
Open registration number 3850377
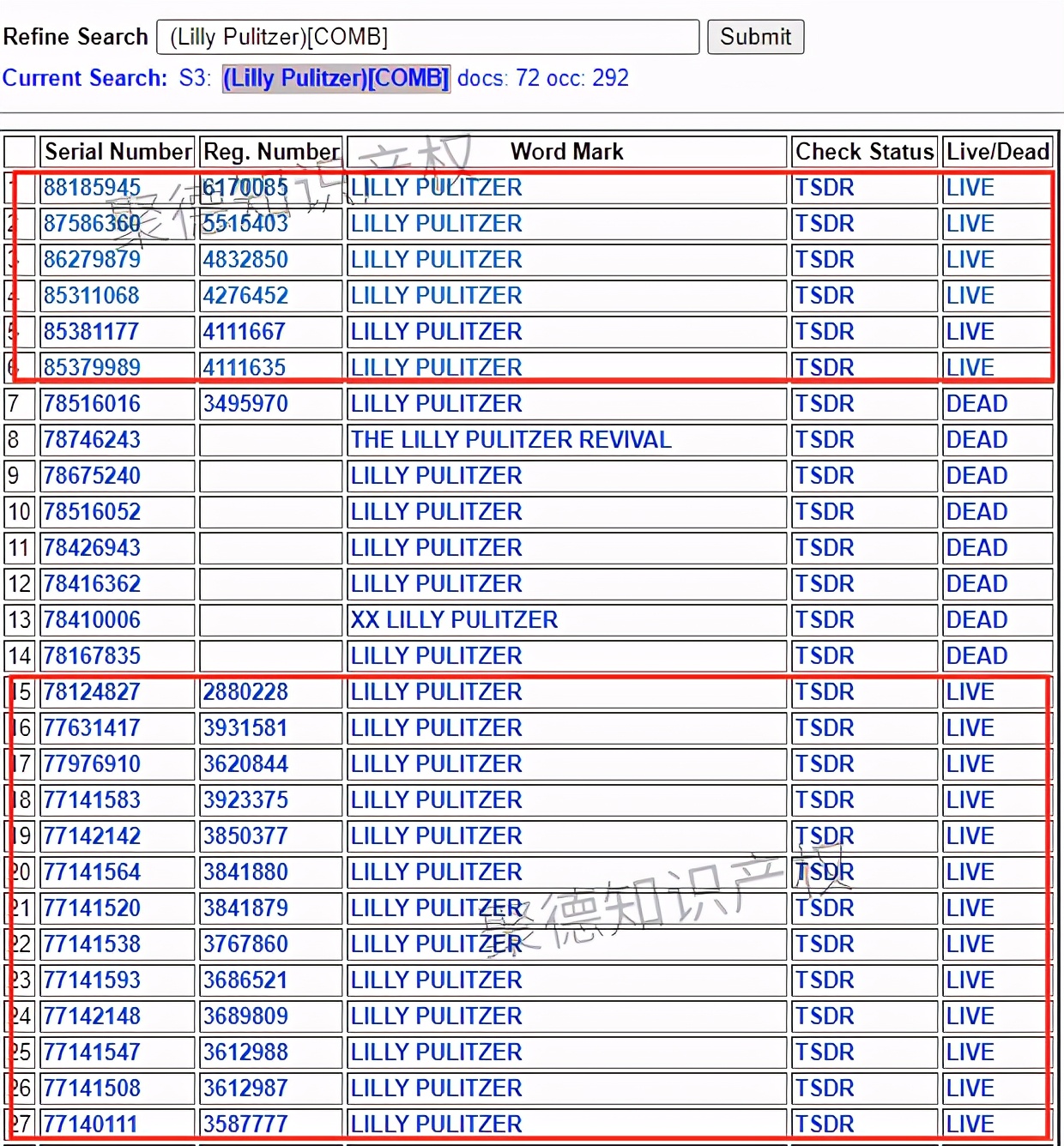click(x=245, y=835)
